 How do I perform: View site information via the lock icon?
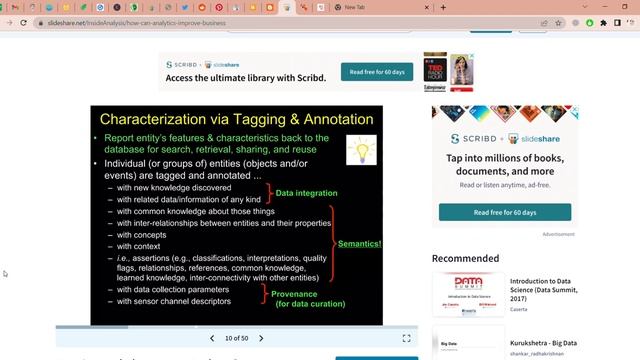[x=40, y=23]
